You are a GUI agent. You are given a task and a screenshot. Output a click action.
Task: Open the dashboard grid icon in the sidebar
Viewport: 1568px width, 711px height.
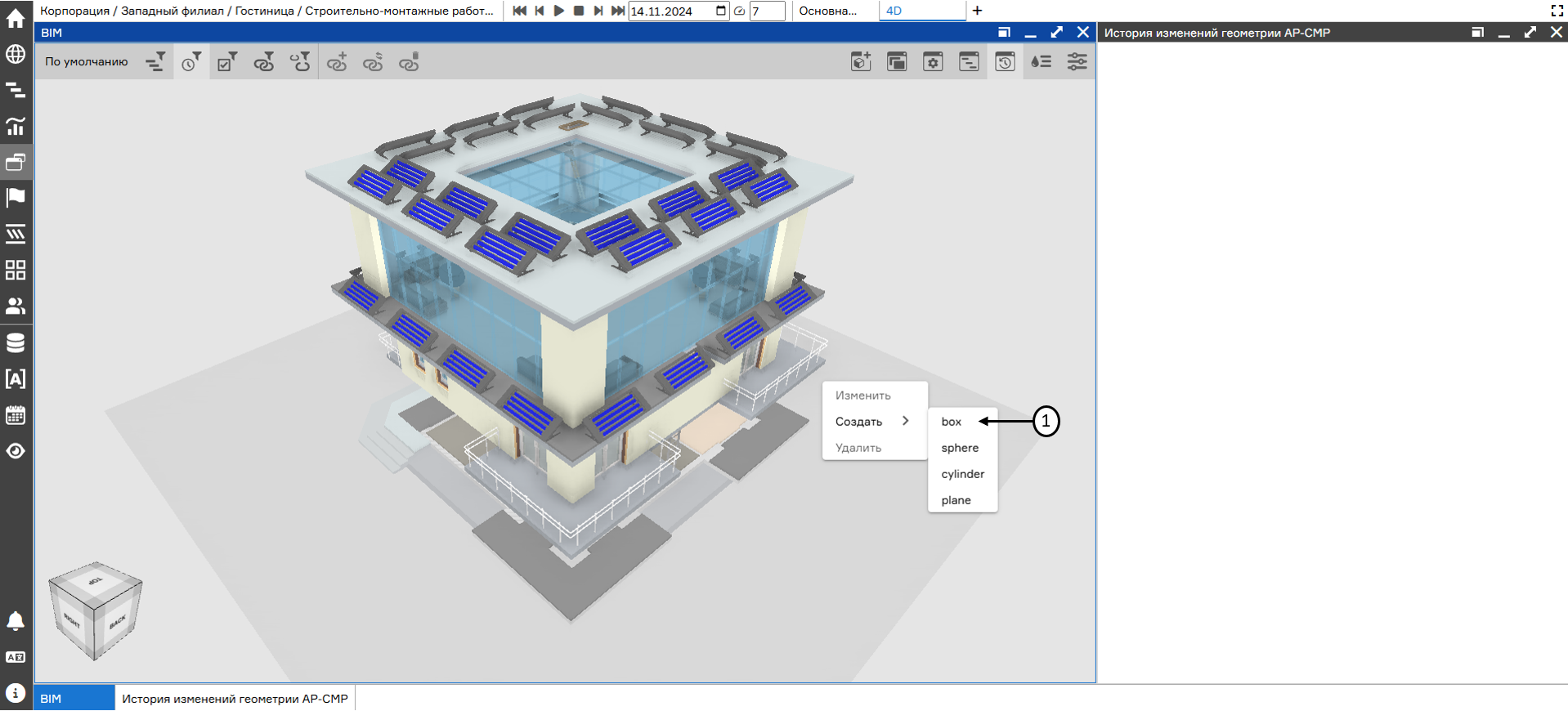tap(16, 270)
